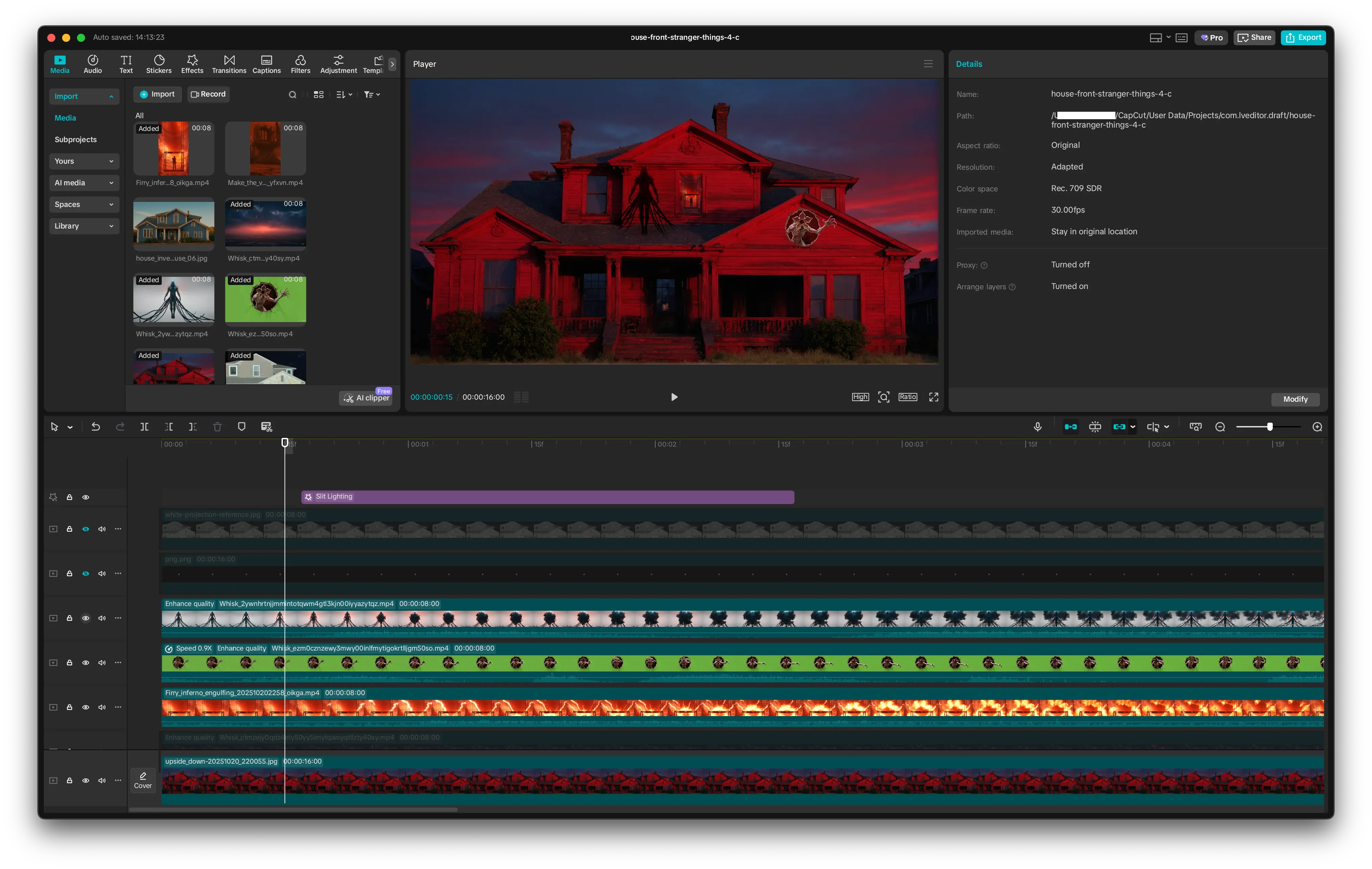Open the player hamburger menu
Viewport: 1372px width, 869px height.
928,64
